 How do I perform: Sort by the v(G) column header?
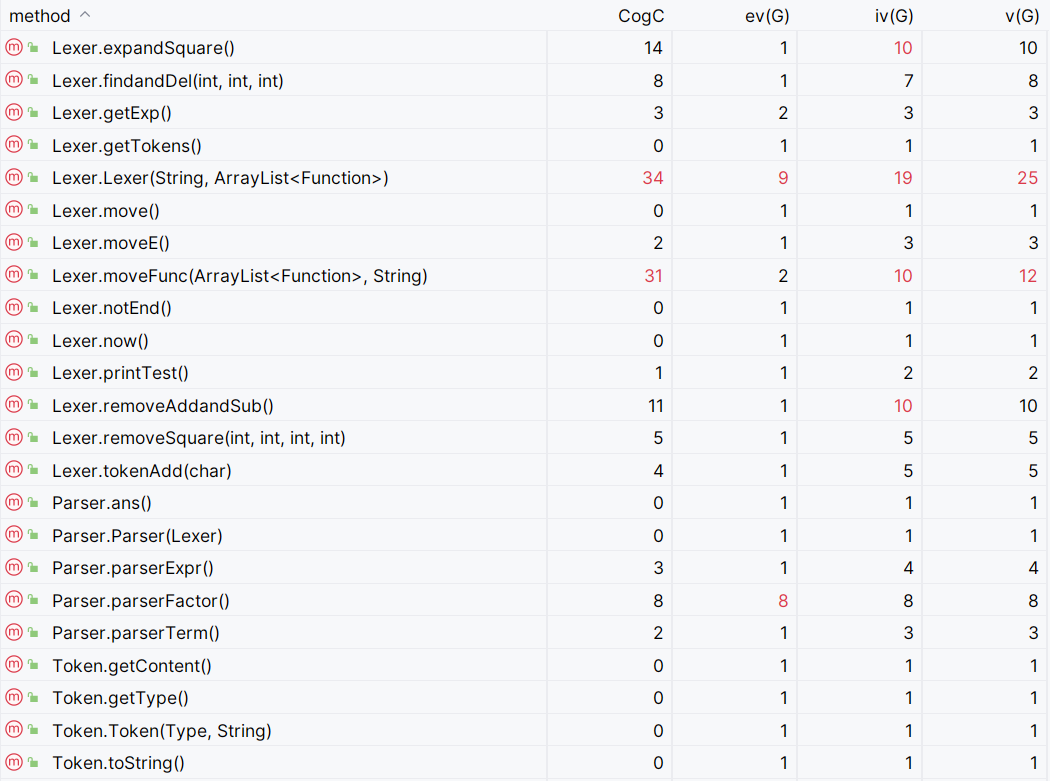point(1022,16)
